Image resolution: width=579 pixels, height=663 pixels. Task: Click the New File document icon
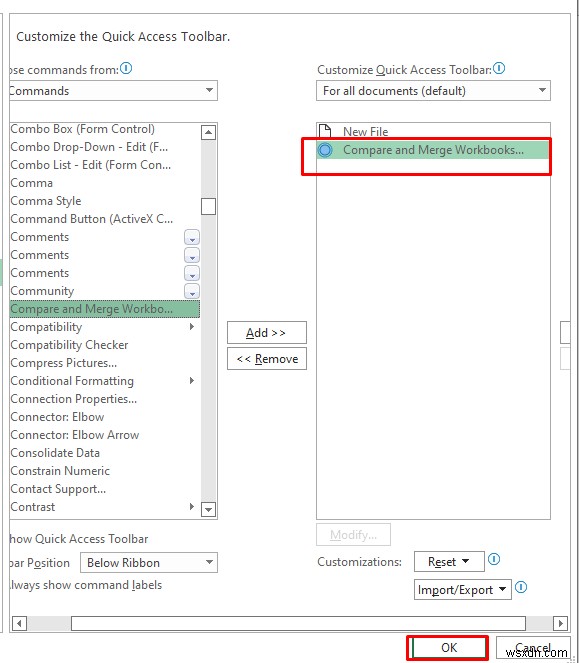point(325,131)
